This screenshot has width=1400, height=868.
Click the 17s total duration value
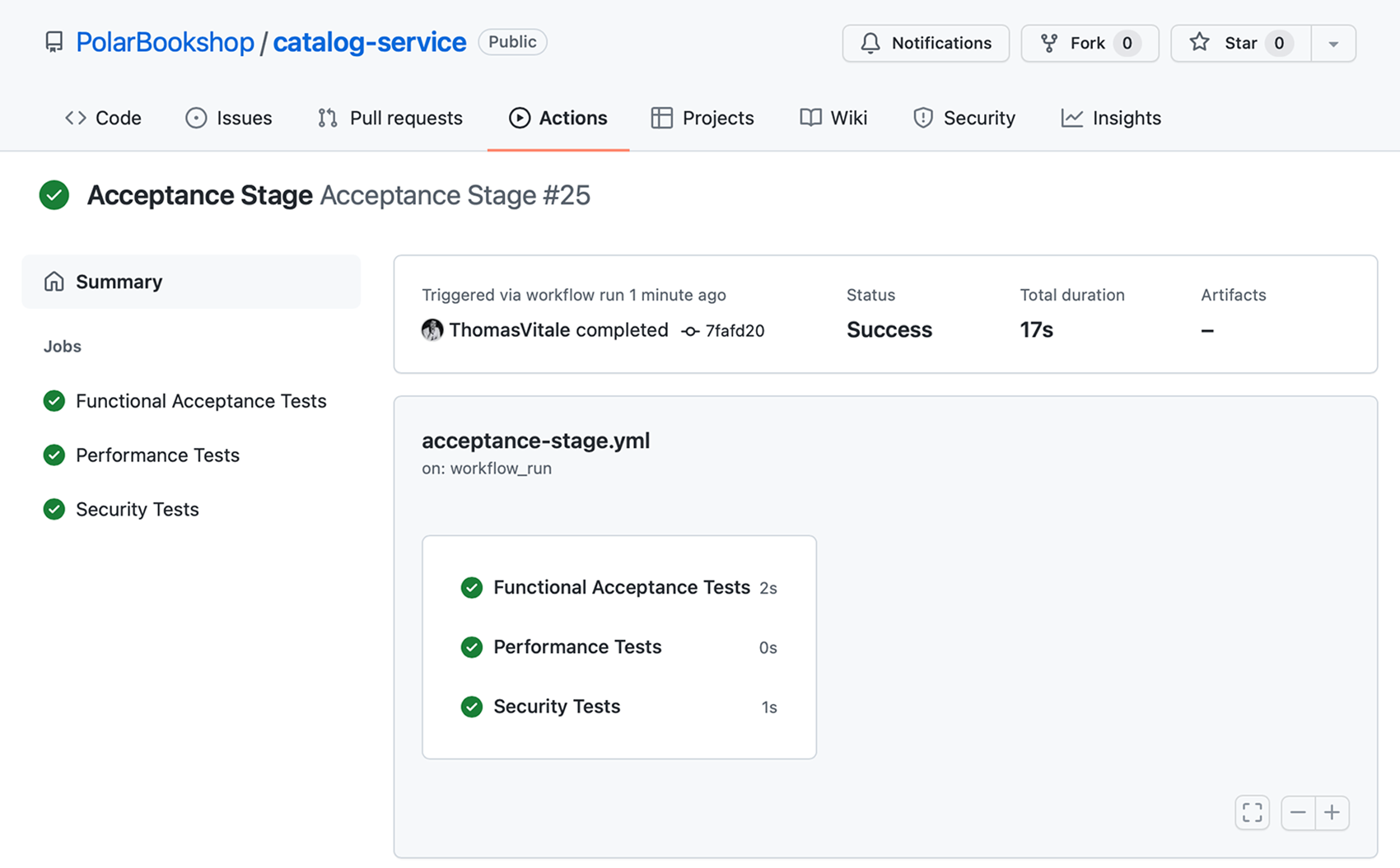(x=1036, y=330)
